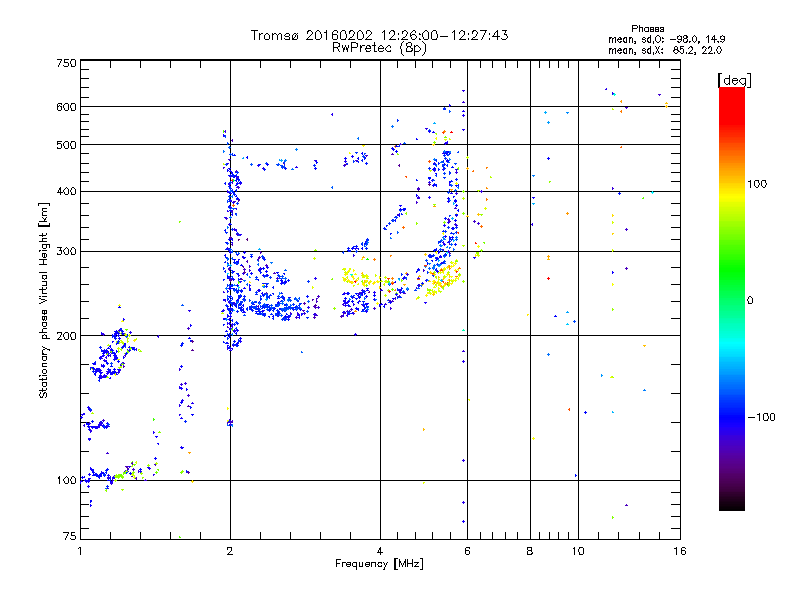Click the y-axis tick label '400'
800x600 pixels.
click(66, 192)
